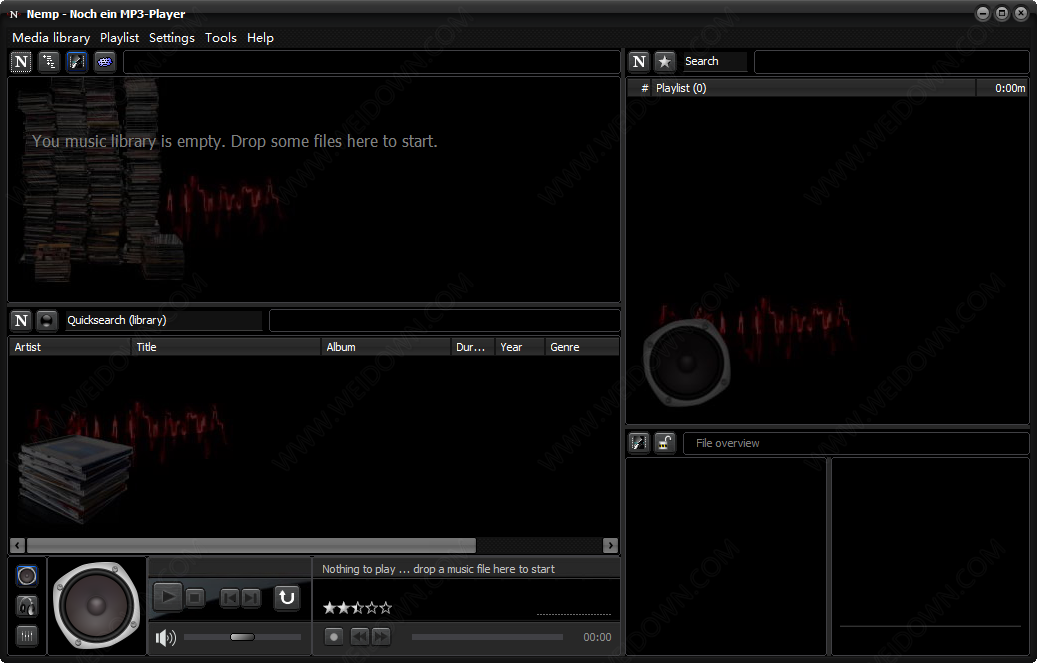Switch to the tag cloud view
The image size is (1037, 663).
point(104,62)
